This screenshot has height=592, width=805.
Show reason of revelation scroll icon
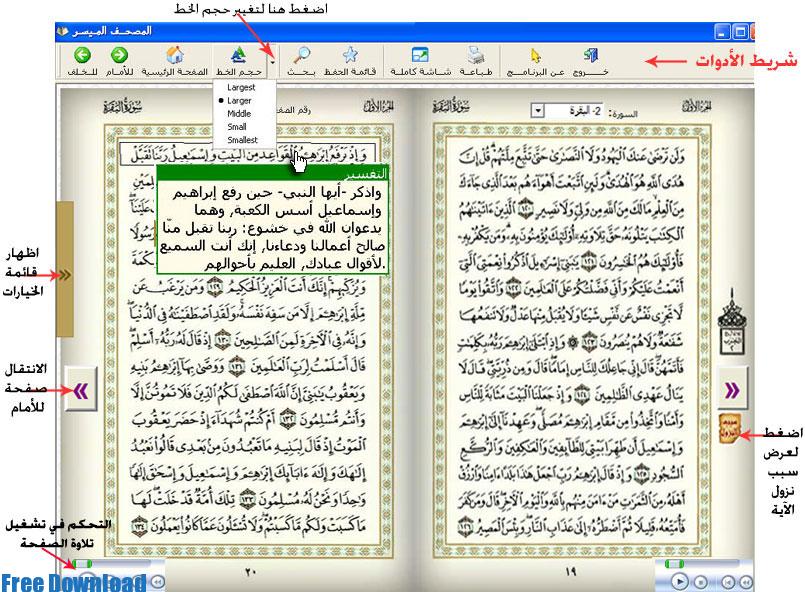coord(729,428)
